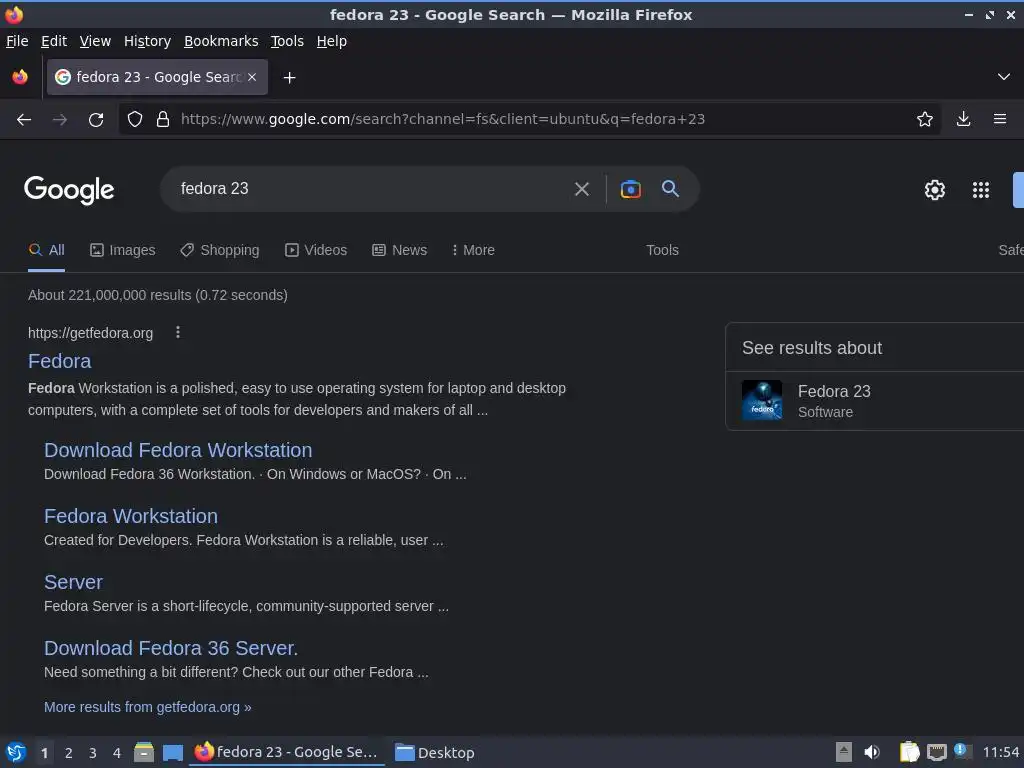The width and height of the screenshot is (1024, 768).
Task: Select Desktop window in taskbar
Action: point(435,752)
